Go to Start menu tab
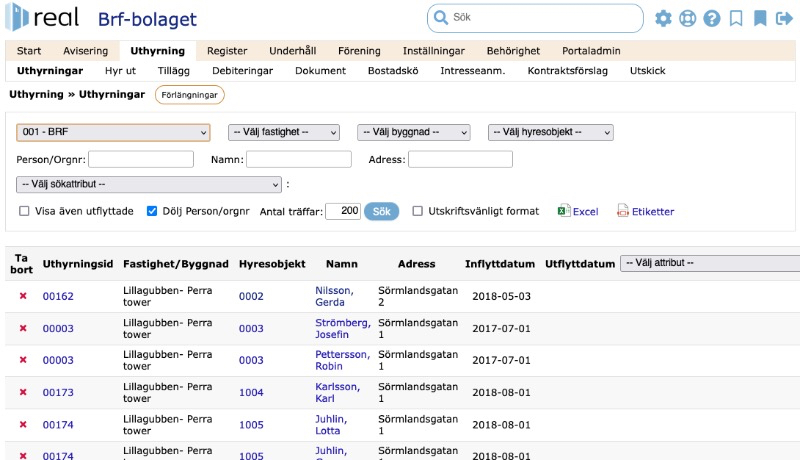 pos(29,50)
